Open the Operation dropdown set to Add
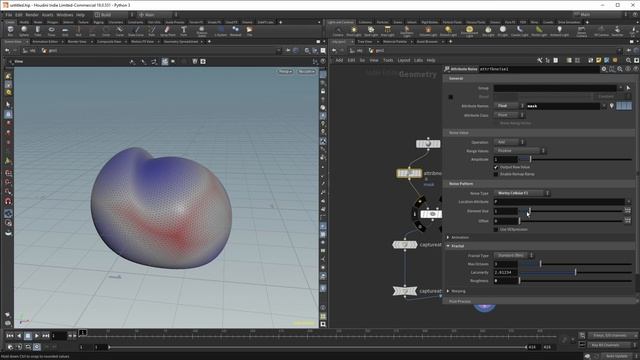This screenshot has width=640, height=360. 509,142
